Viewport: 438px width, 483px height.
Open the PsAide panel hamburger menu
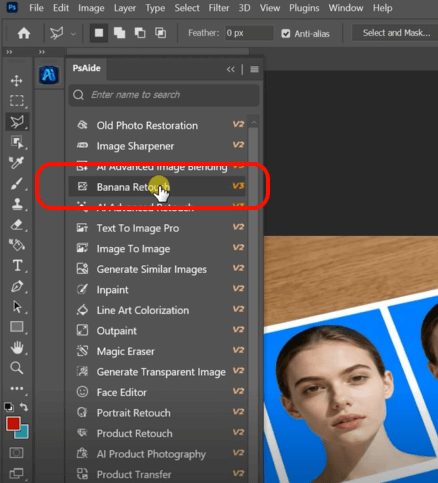(x=254, y=69)
